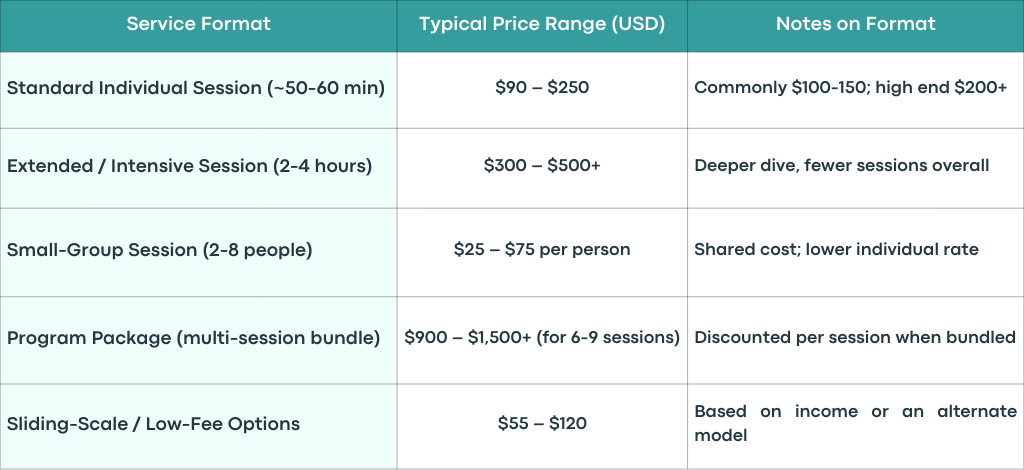Select the Program Package row label
Image resolution: width=1024 pixels, height=470 pixels.
point(198,340)
